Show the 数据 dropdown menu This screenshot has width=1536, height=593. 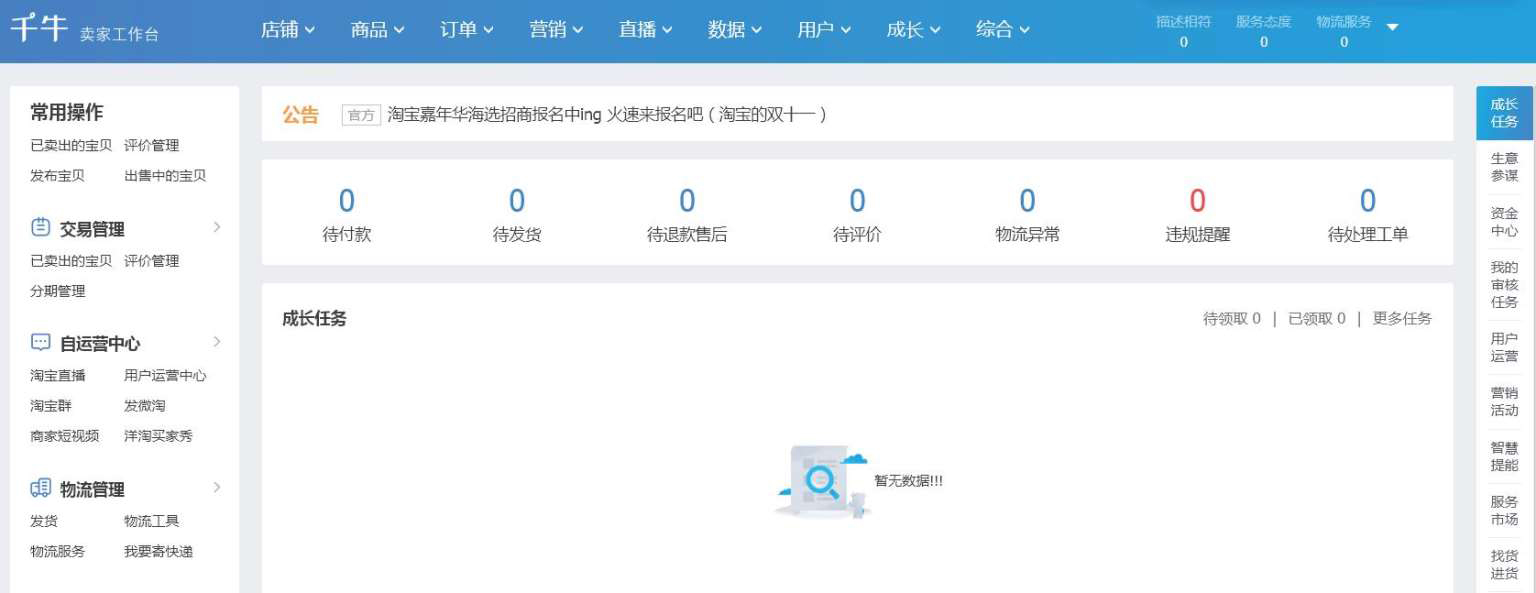[x=735, y=30]
